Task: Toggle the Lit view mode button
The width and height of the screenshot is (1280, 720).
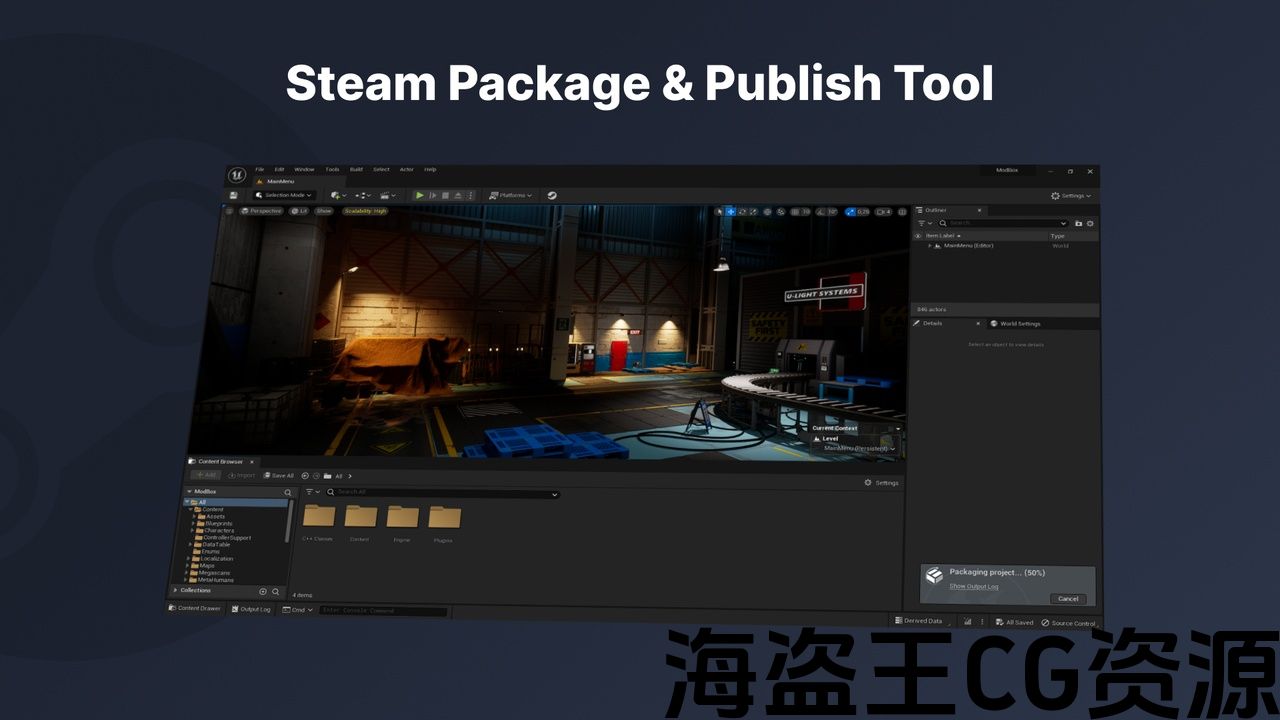Action: 300,211
